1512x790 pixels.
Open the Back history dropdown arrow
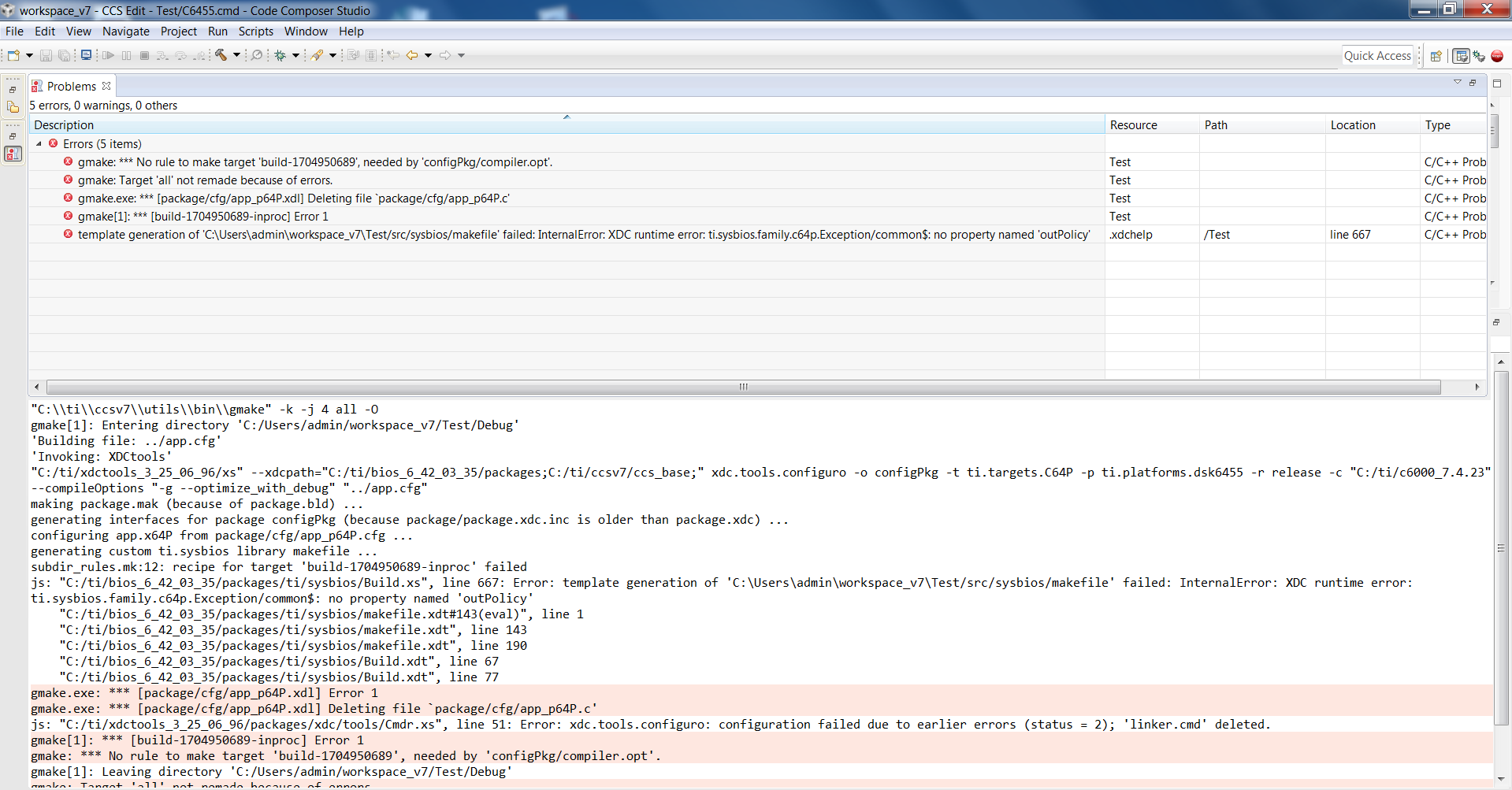point(429,55)
